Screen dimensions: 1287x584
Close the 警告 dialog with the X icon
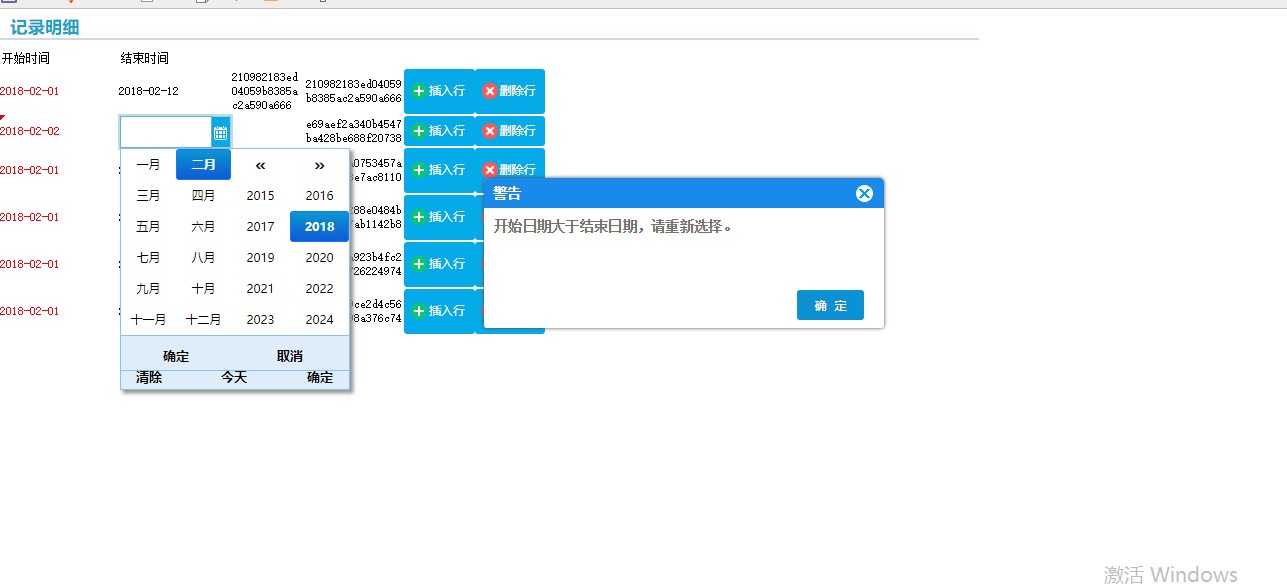click(865, 193)
